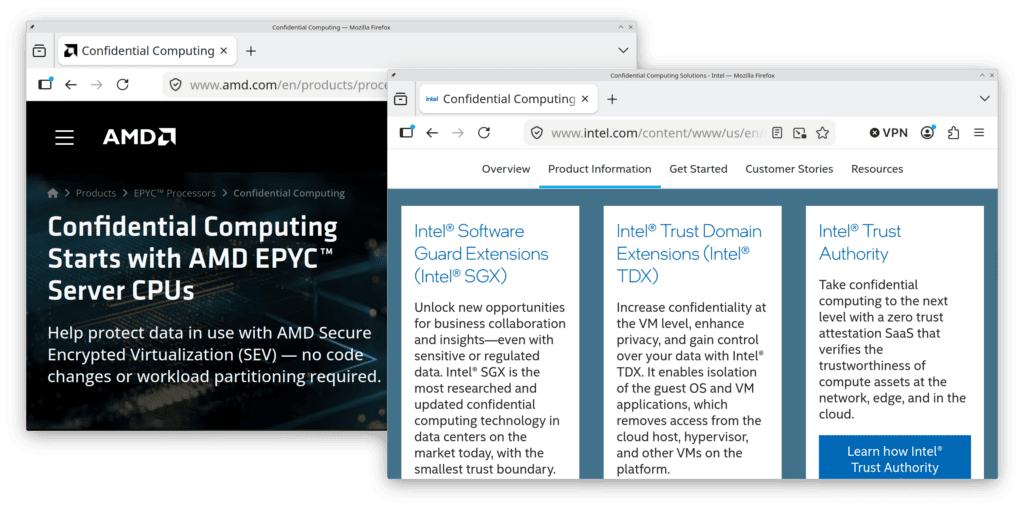Open the AMD hamburger menu
The image size is (1024, 510).
(x=64, y=138)
